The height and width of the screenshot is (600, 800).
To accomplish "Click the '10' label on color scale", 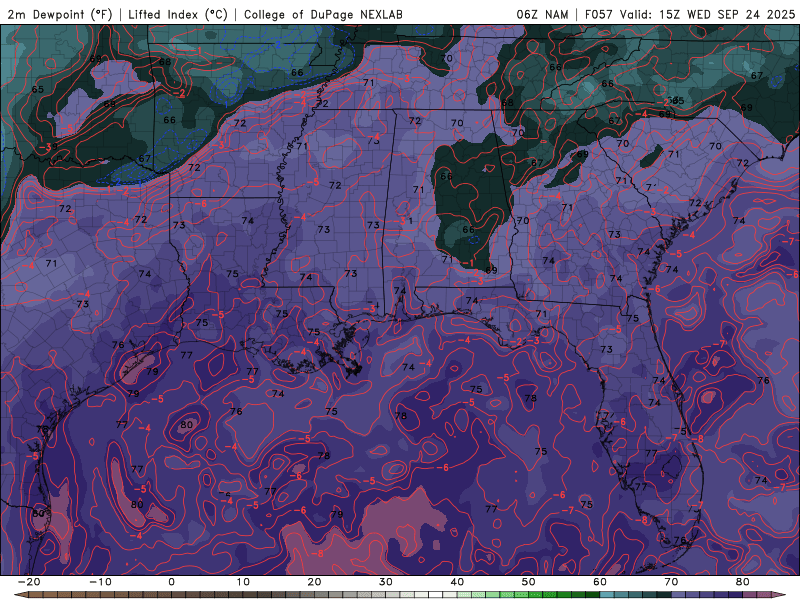I will pos(243,582).
